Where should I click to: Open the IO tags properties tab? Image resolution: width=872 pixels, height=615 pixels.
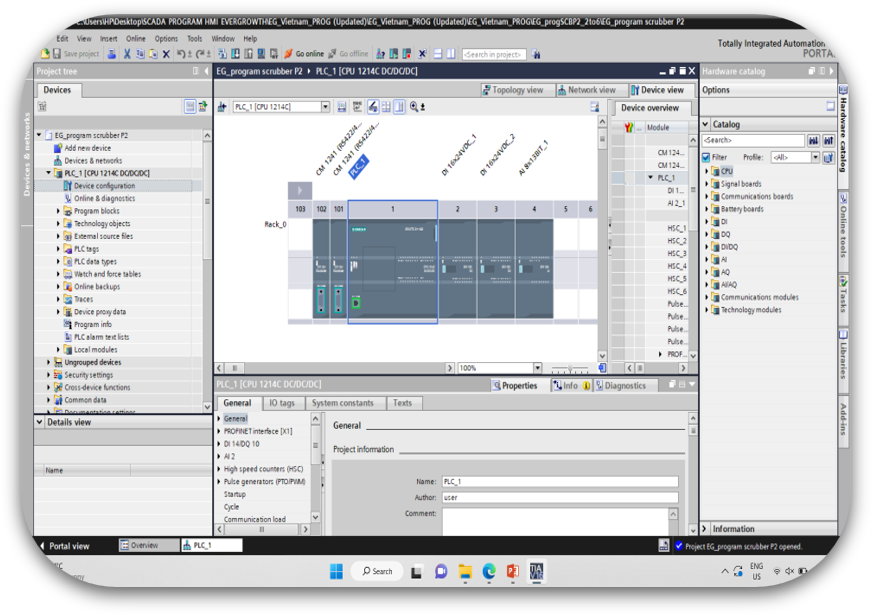pyautogui.click(x=281, y=403)
